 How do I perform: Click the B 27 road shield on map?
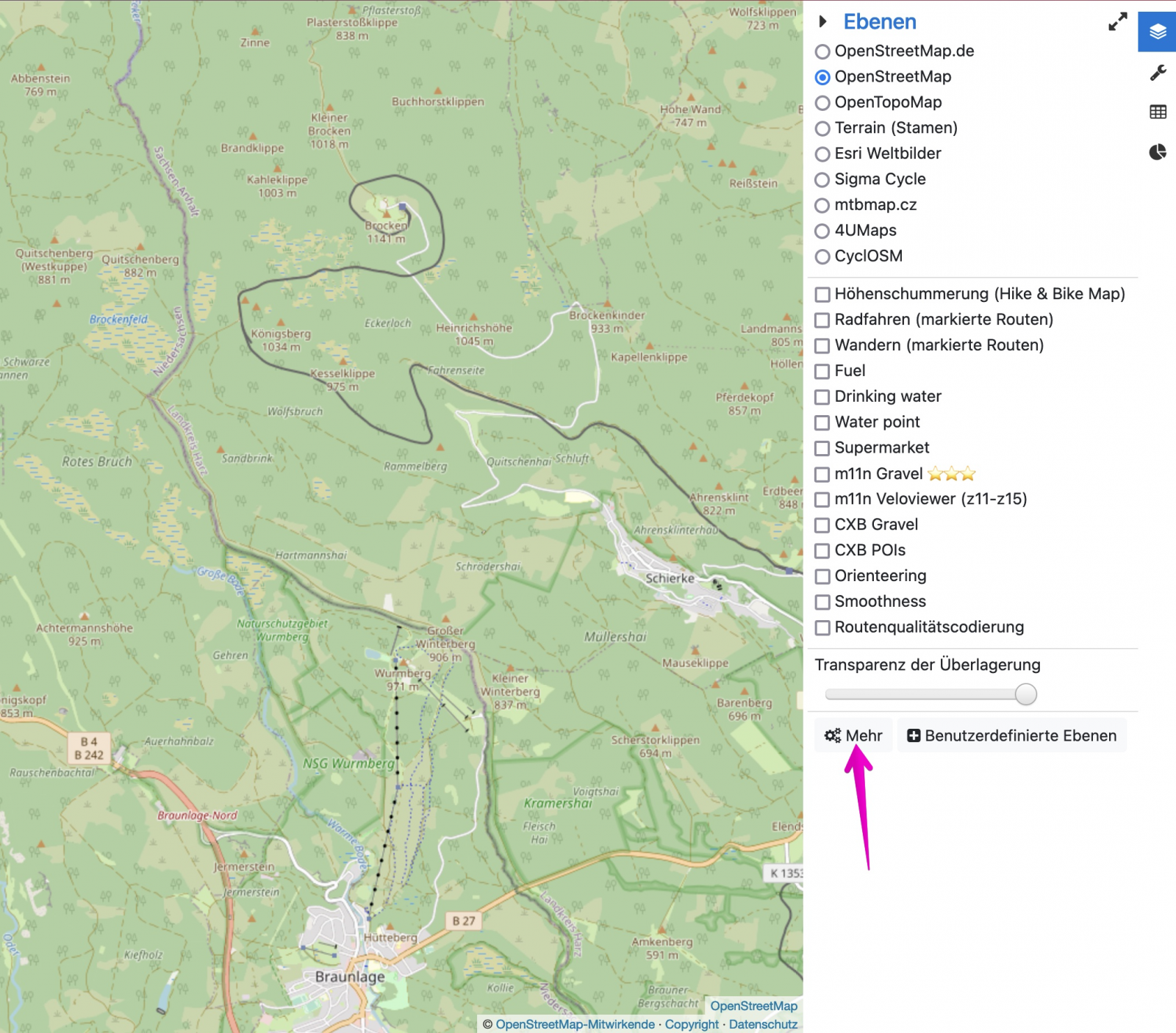[464, 921]
